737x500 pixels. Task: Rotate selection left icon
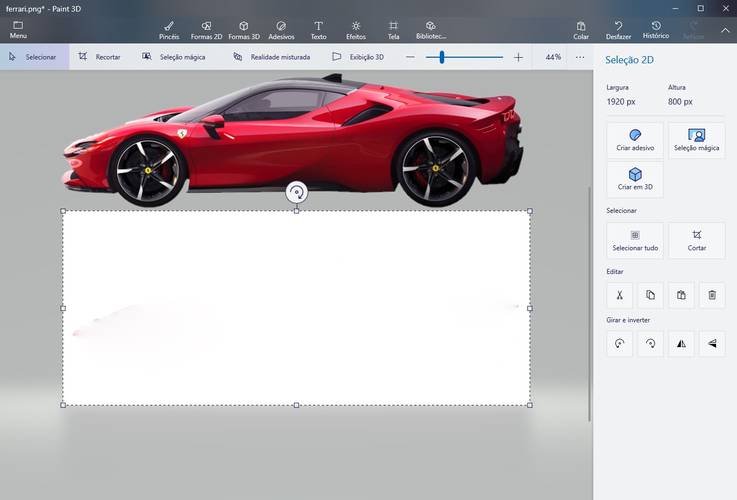pyautogui.click(x=619, y=344)
